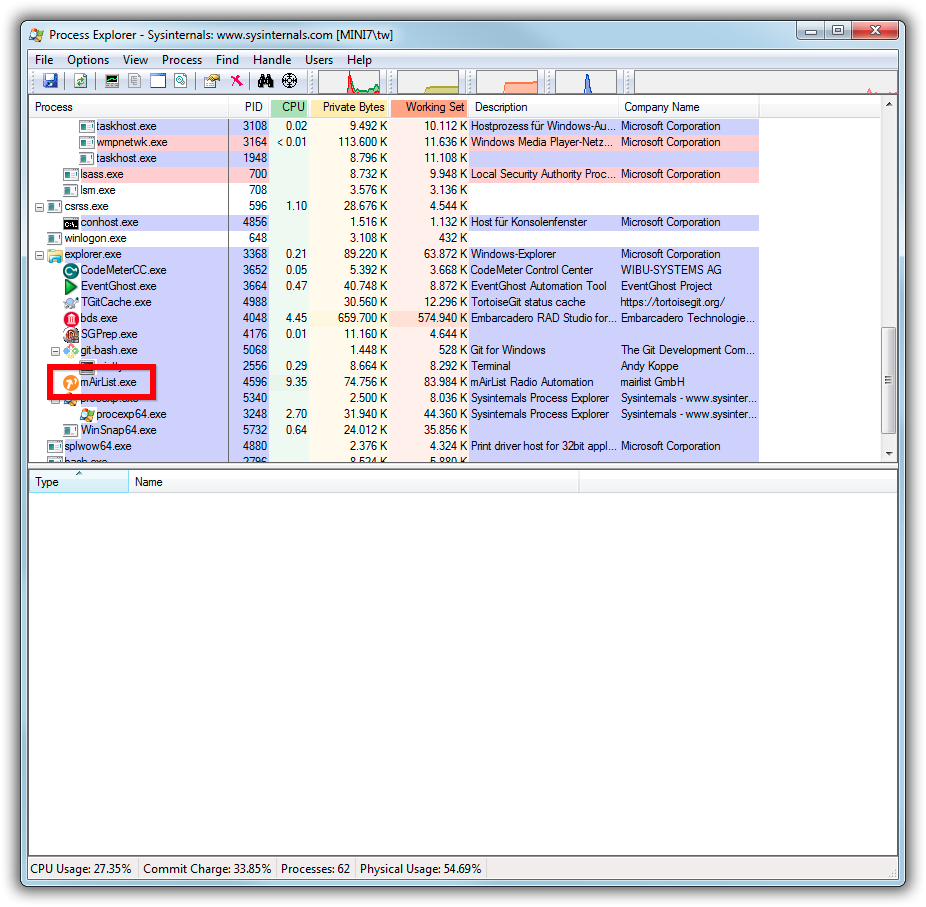Sort by the Private Bytes column header

(x=352, y=107)
